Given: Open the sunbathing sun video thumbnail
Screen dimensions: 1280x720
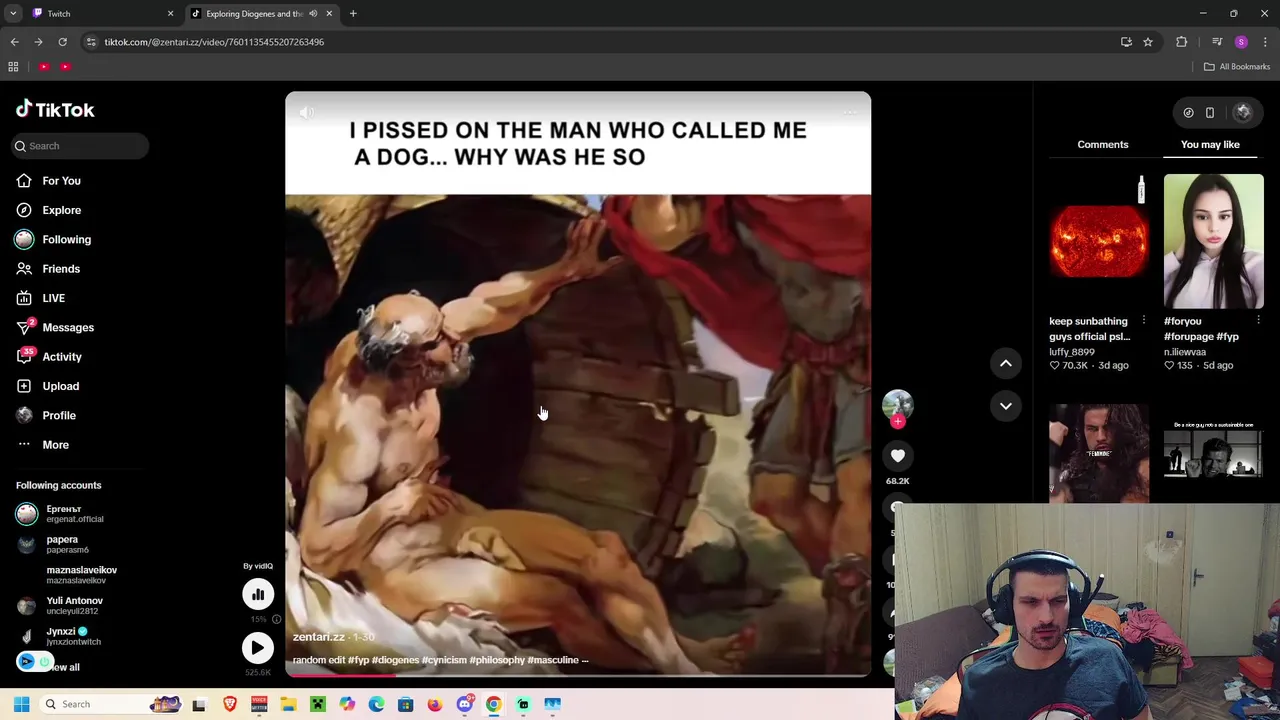Looking at the screenshot, I should tap(1098, 241).
